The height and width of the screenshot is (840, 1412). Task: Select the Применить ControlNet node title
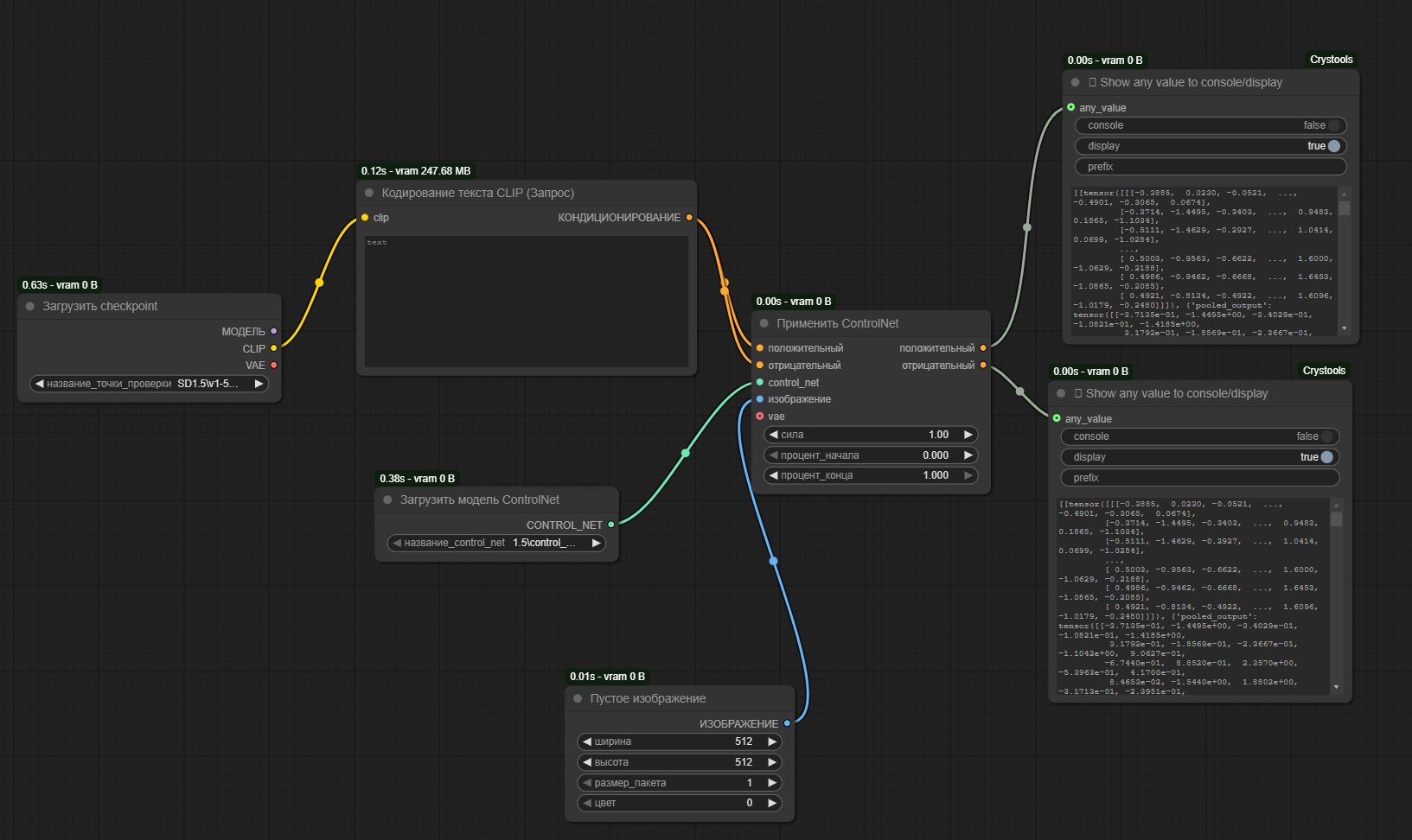[838, 323]
